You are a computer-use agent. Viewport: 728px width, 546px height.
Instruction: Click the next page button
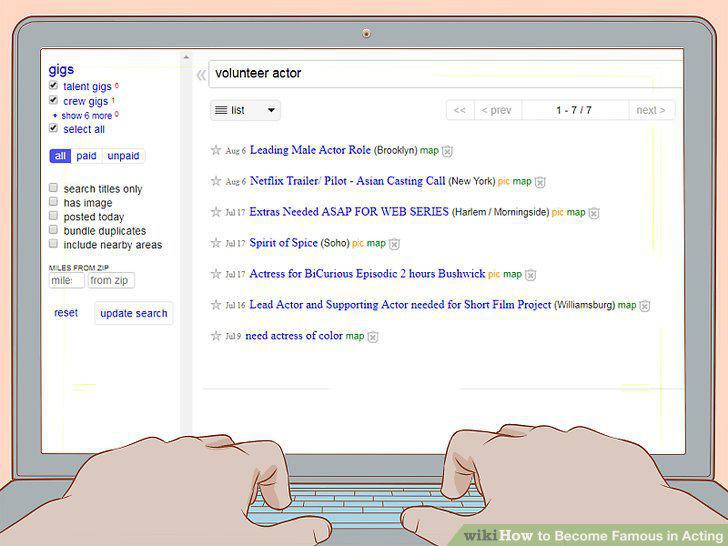651,110
